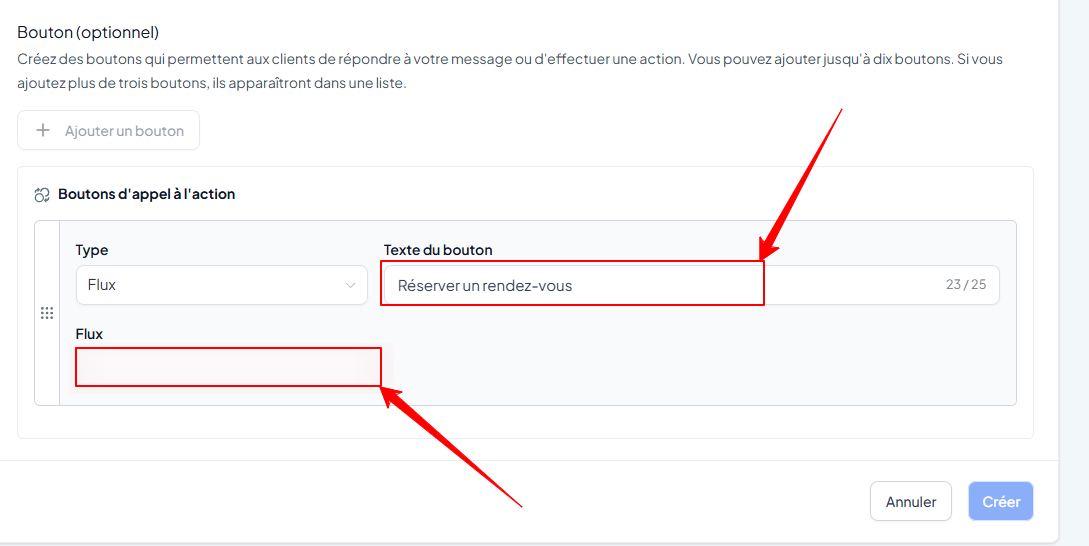Click the 23 / 25 character counter
Image resolution: width=1089 pixels, height=546 pixels.
click(x=965, y=284)
